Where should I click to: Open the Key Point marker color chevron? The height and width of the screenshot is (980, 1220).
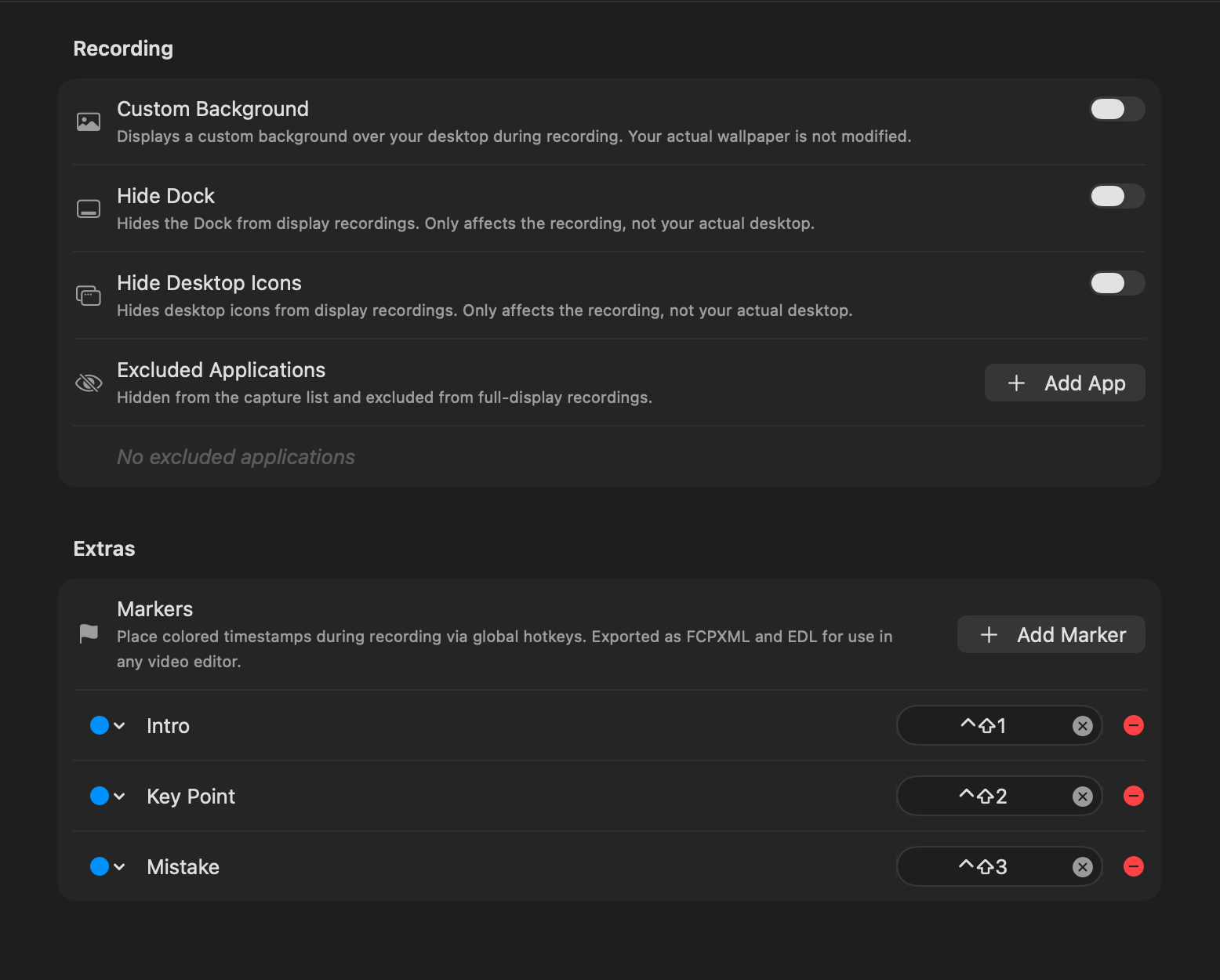[x=119, y=797]
